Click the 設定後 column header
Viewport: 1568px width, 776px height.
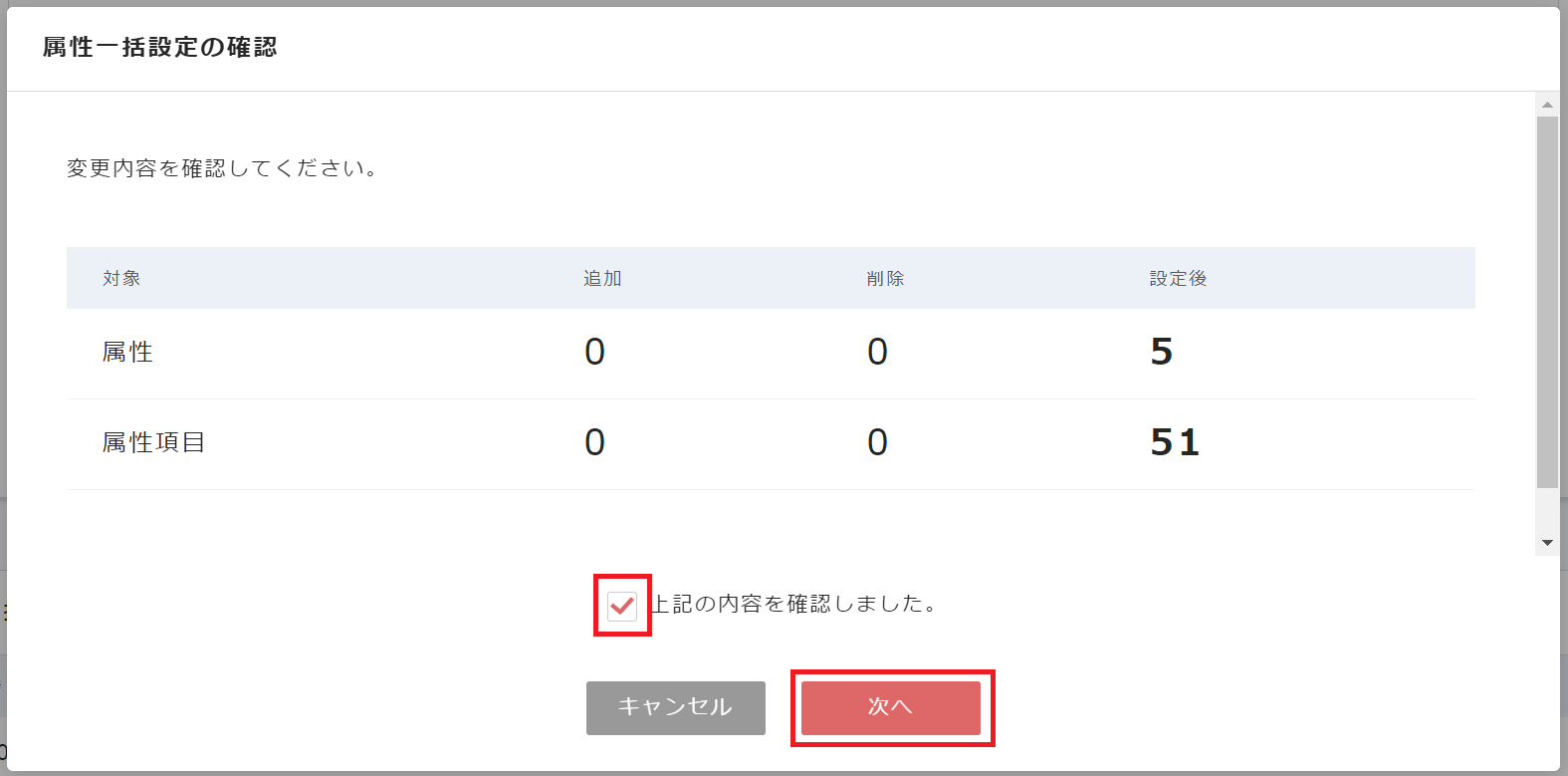coord(1175,278)
